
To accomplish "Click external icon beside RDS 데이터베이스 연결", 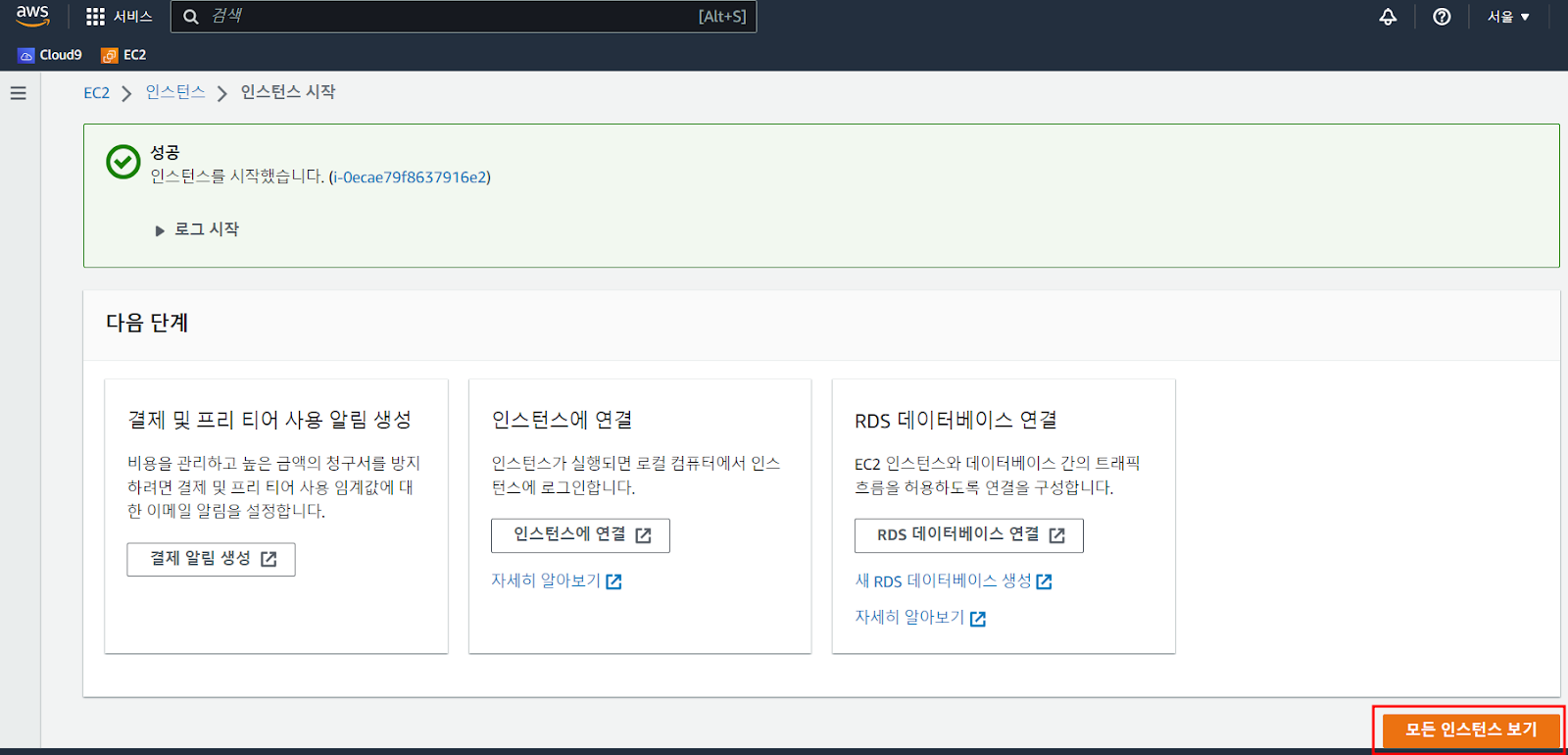I will click(x=1056, y=535).
